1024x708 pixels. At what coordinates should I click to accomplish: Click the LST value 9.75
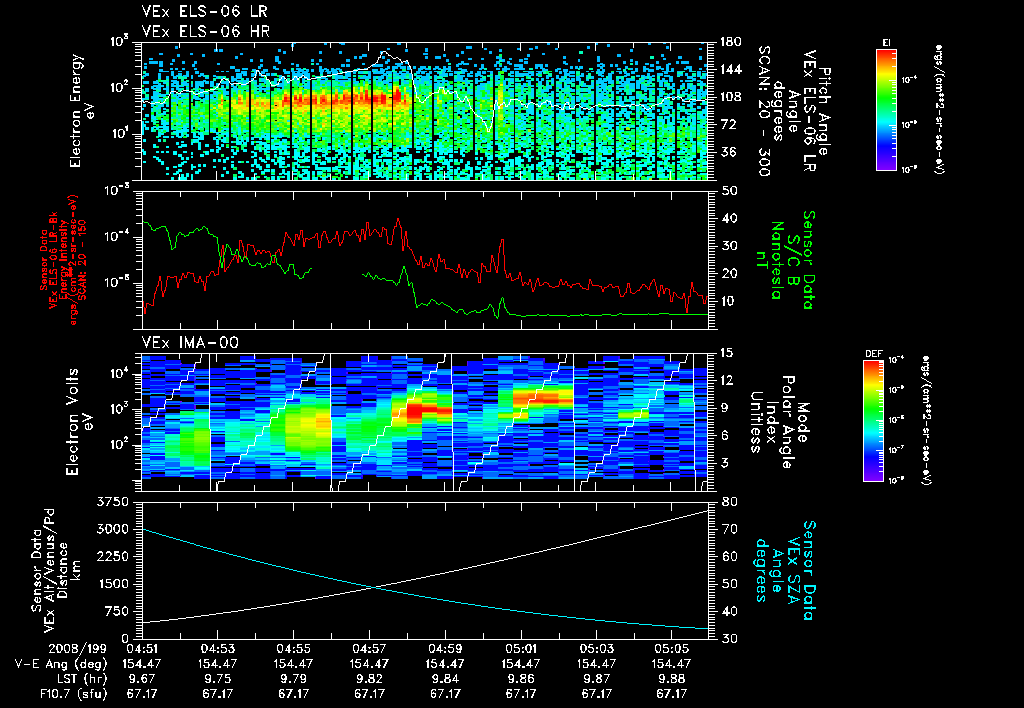pyautogui.click(x=217, y=679)
